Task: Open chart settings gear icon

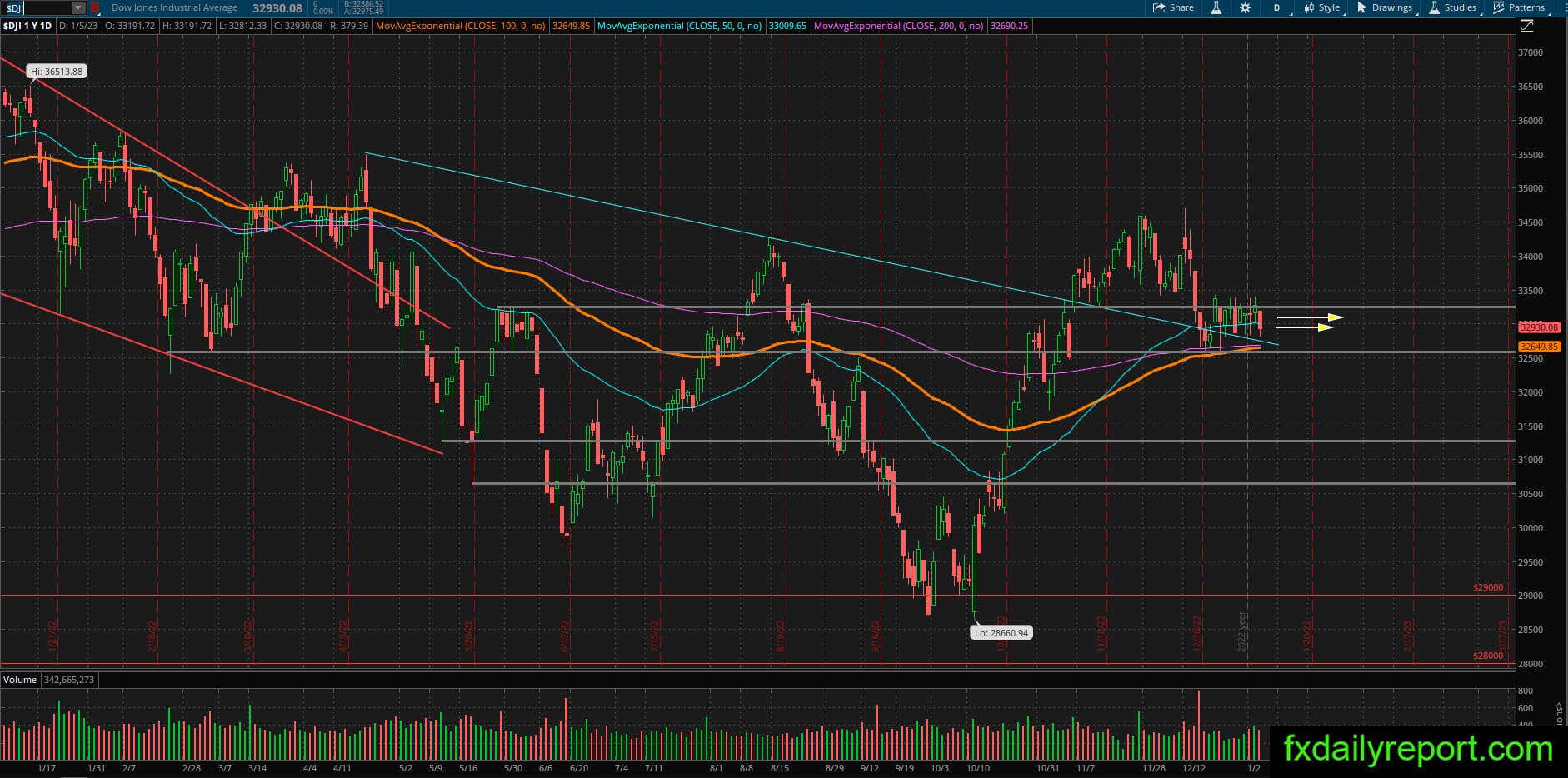Action: (x=1246, y=7)
